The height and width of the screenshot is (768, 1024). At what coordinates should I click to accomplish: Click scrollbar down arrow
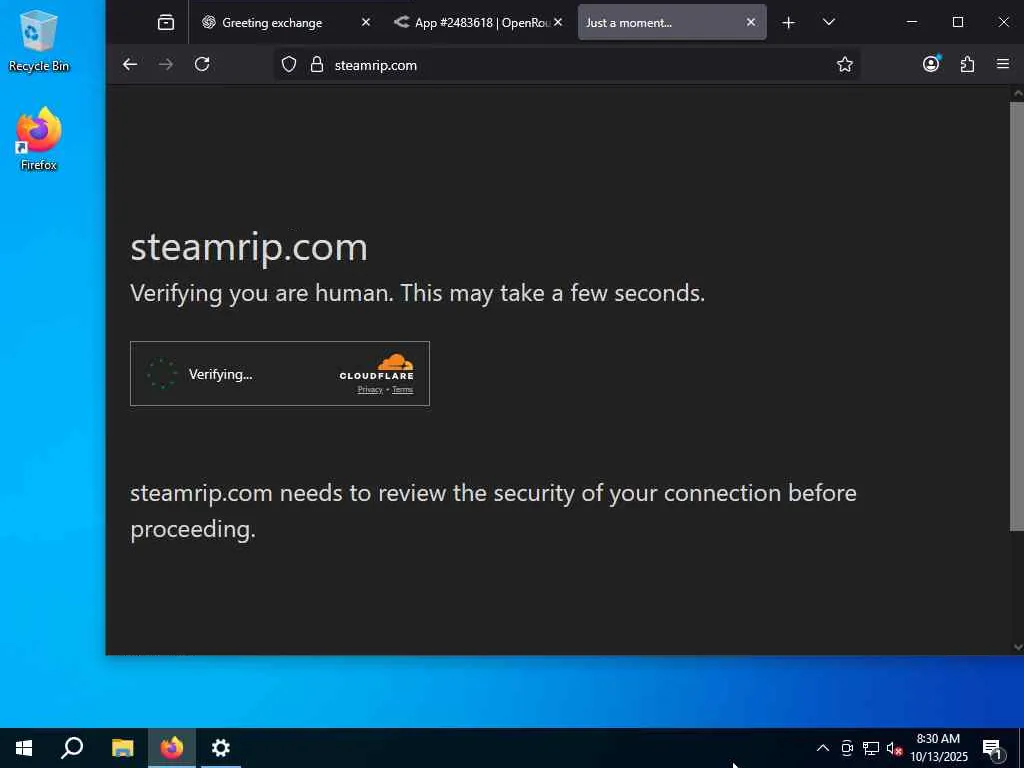[x=1017, y=647]
